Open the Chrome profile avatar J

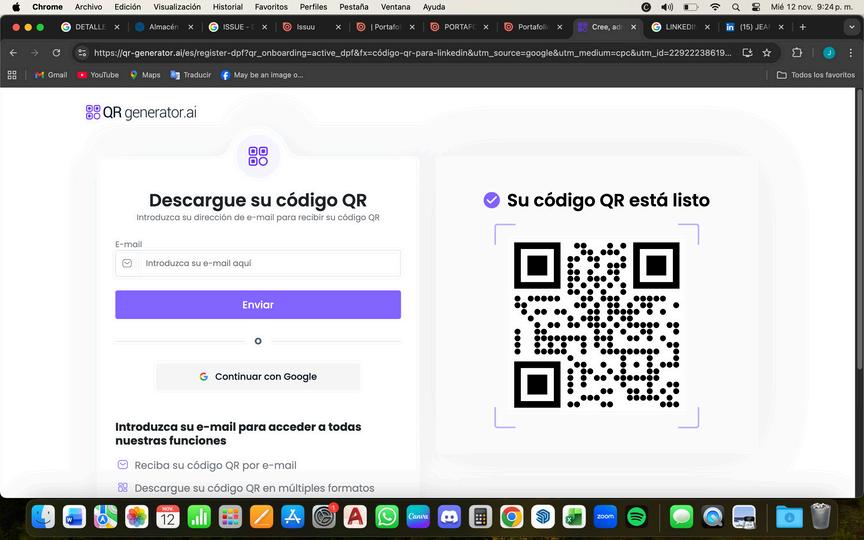point(829,53)
